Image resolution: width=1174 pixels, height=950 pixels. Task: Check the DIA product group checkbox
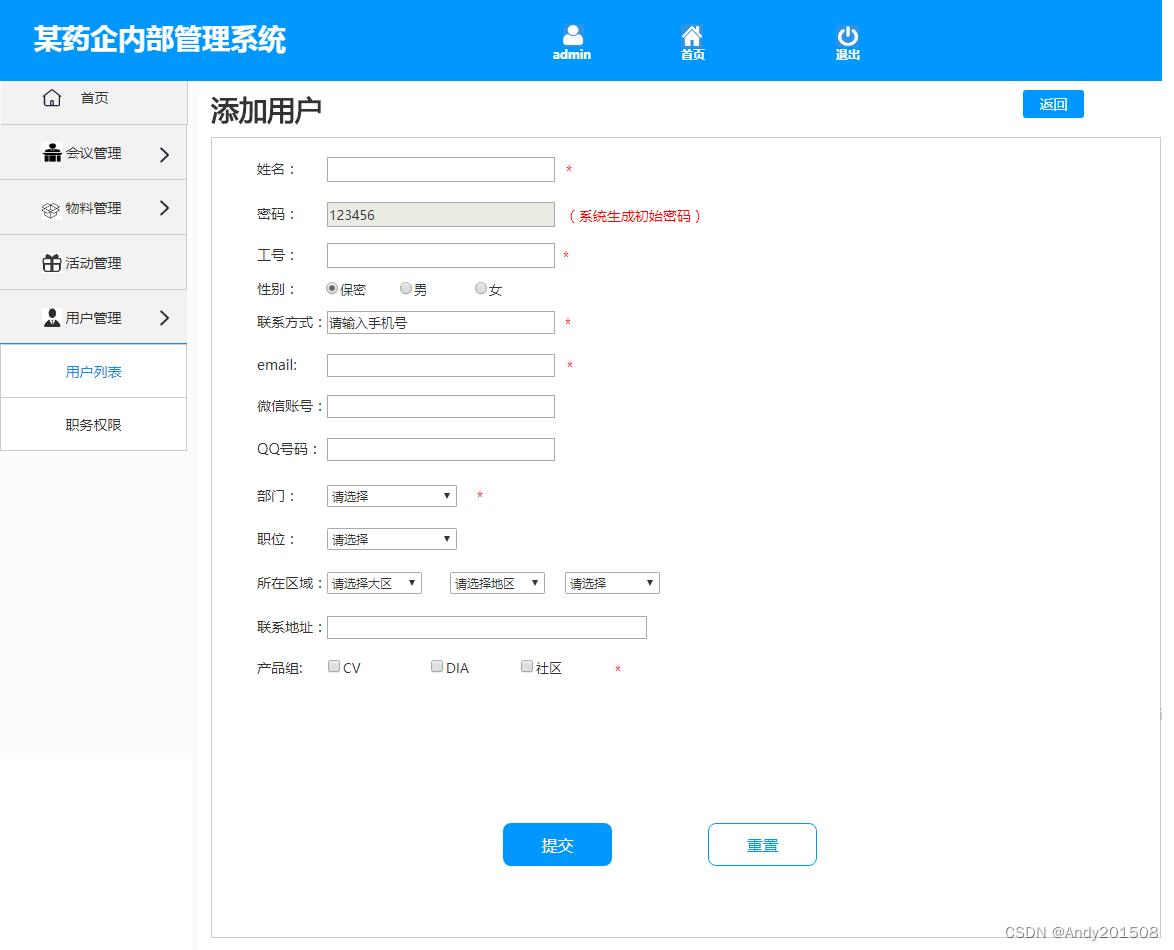point(437,666)
